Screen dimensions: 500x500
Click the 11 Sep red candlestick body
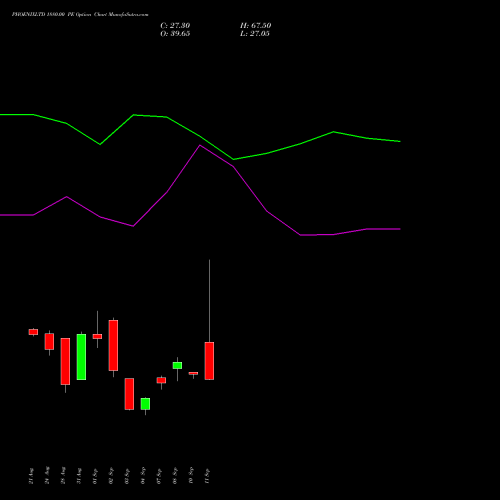tap(209, 361)
